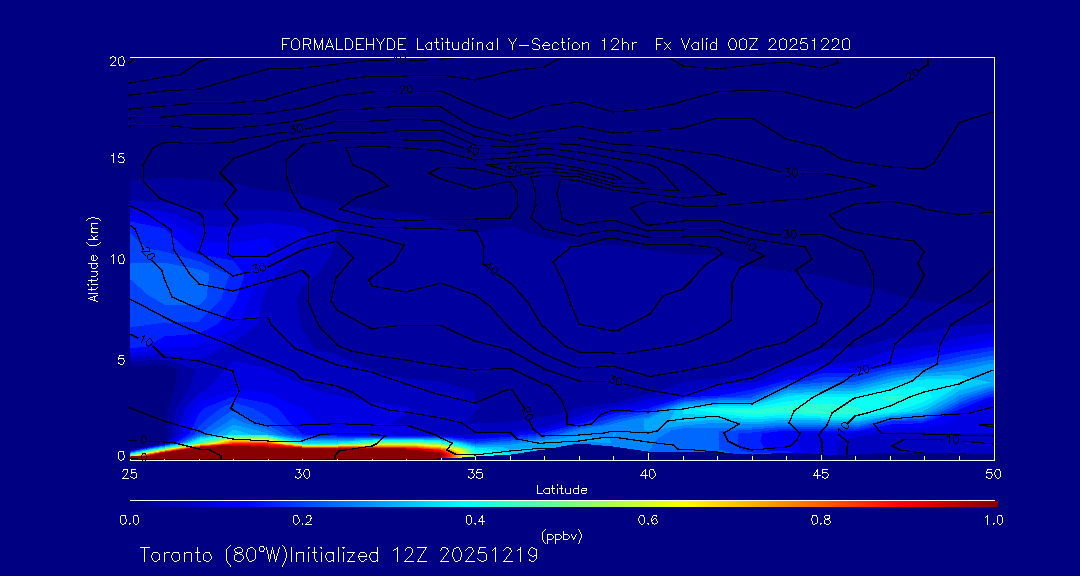Click the '(ppbv)' units label

[x=561, y=535]
